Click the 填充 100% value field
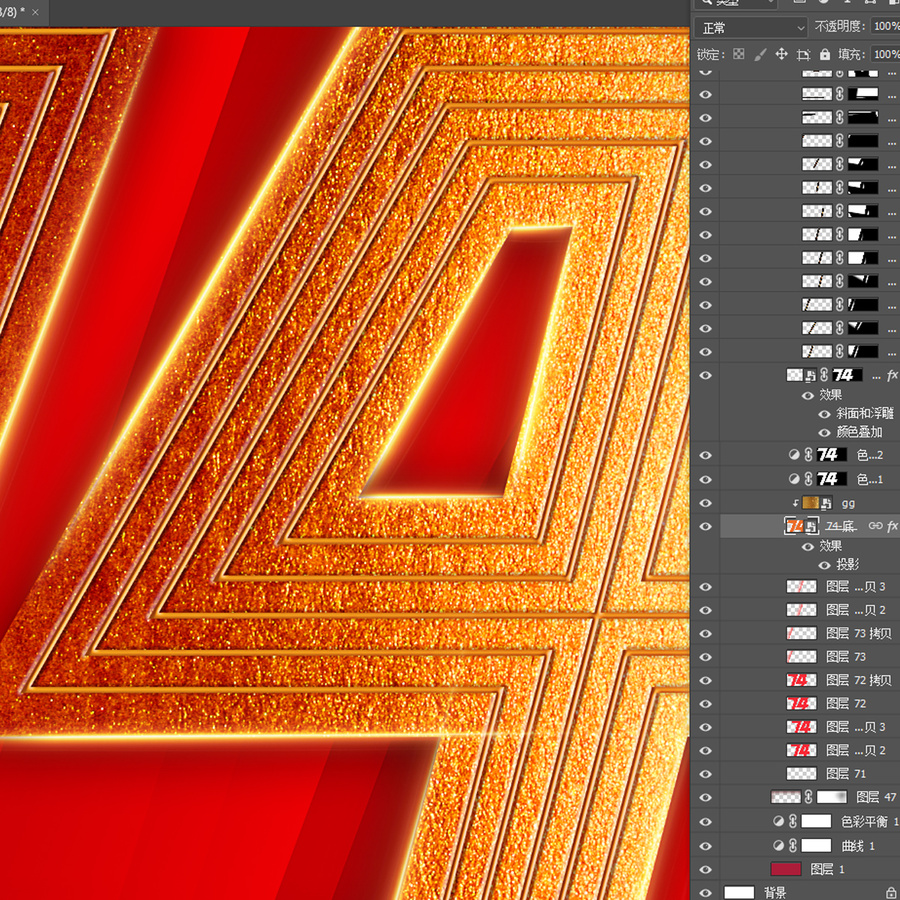The height and width of the screenshot is (900, 900). [x=885, y=54]
